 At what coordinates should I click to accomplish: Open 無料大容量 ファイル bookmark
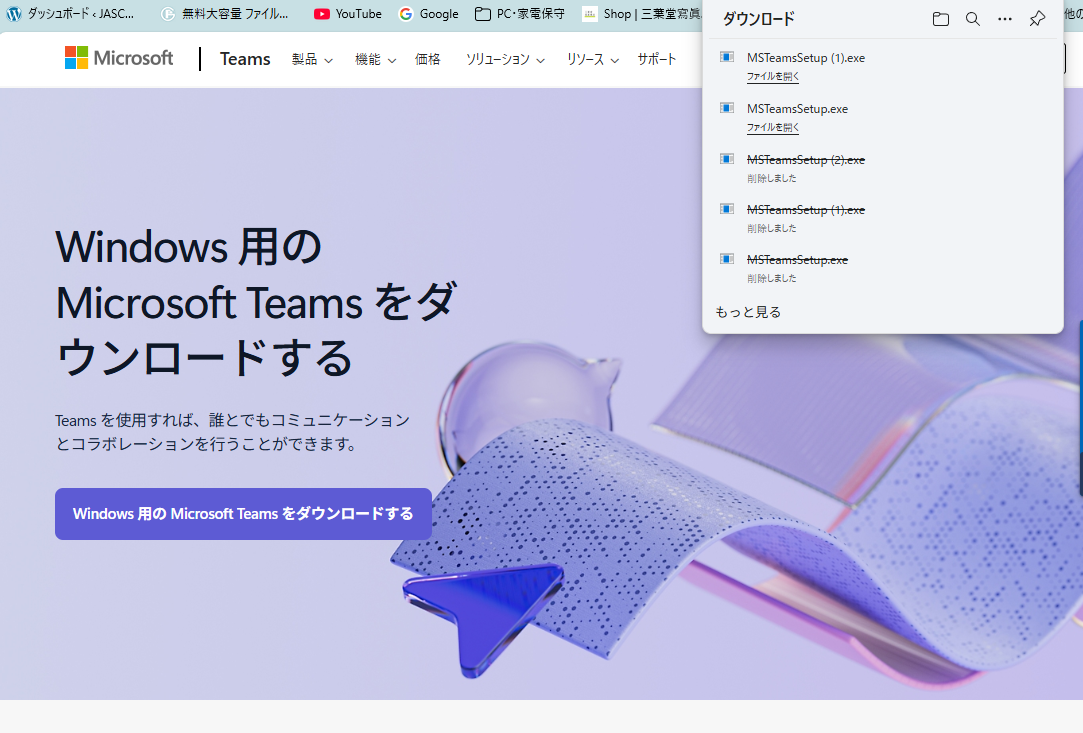(x=224, y=14)
